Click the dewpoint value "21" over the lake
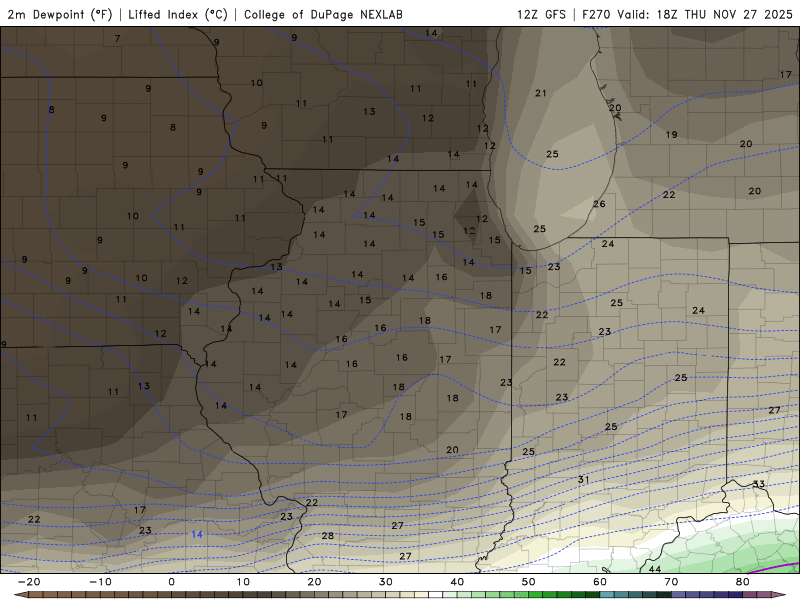Viewport: 800px width, 600px height. coord(541,93)
